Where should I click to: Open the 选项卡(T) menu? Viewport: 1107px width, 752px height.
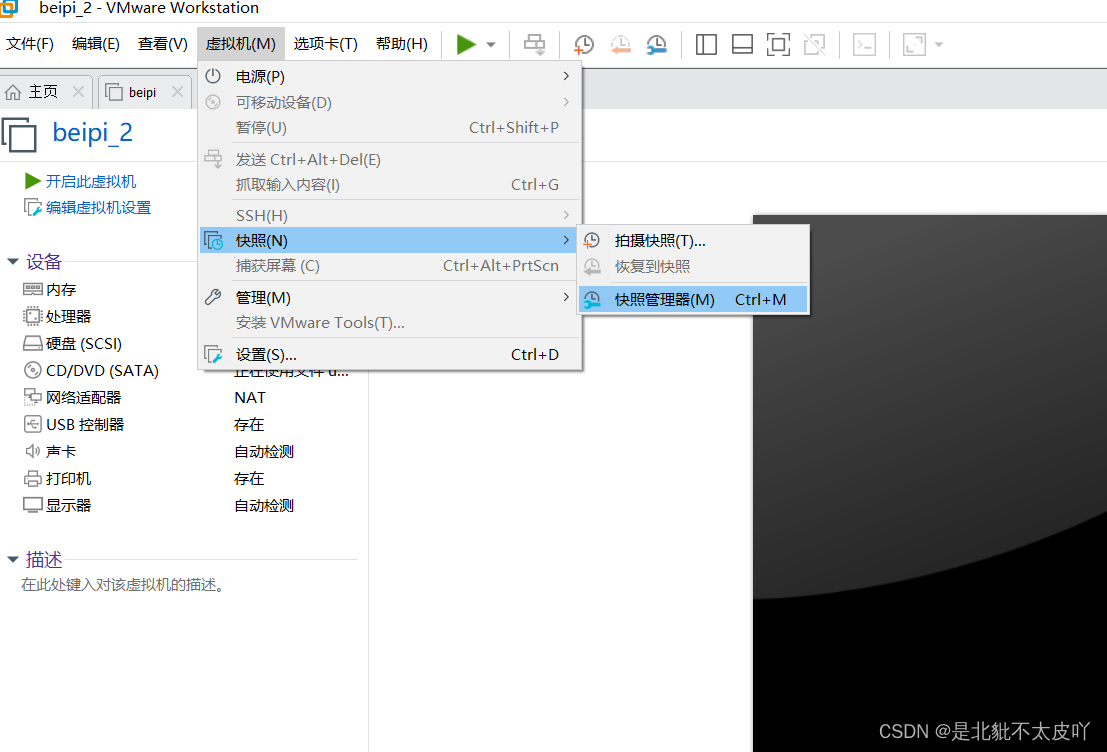coord(325,44)
